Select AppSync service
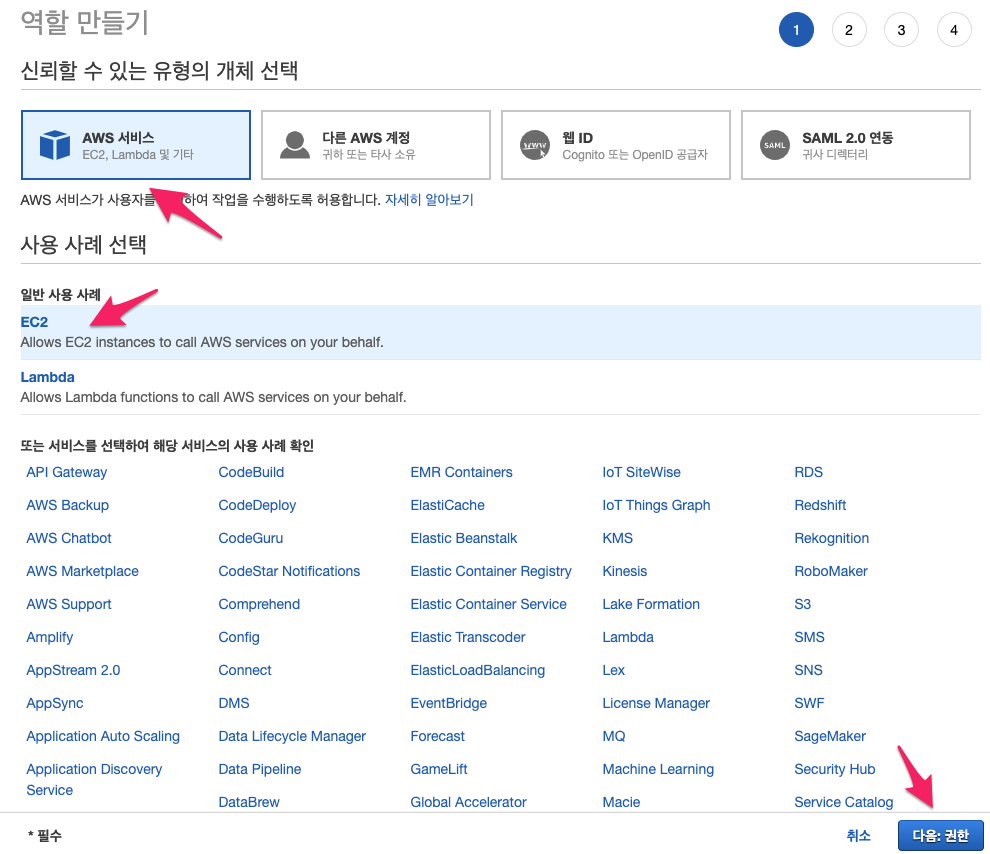The width and height of the screenshot is (990, 854). pyautogui.click(x=54, y=703)
